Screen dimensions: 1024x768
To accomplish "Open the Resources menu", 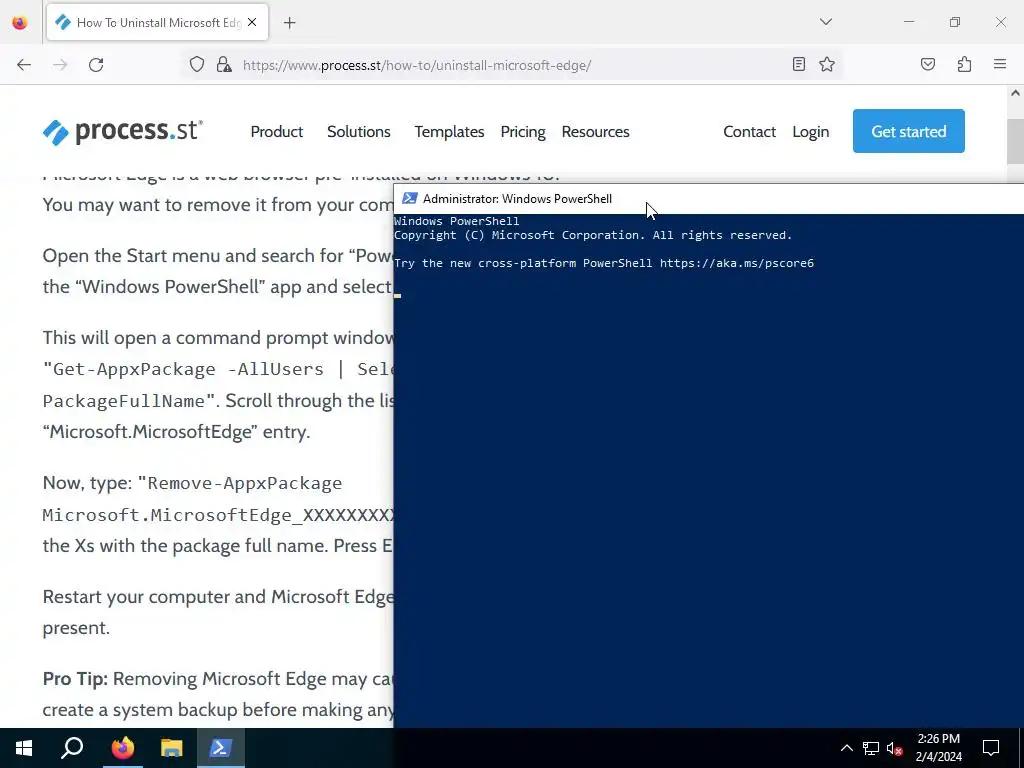I will 596,131.
